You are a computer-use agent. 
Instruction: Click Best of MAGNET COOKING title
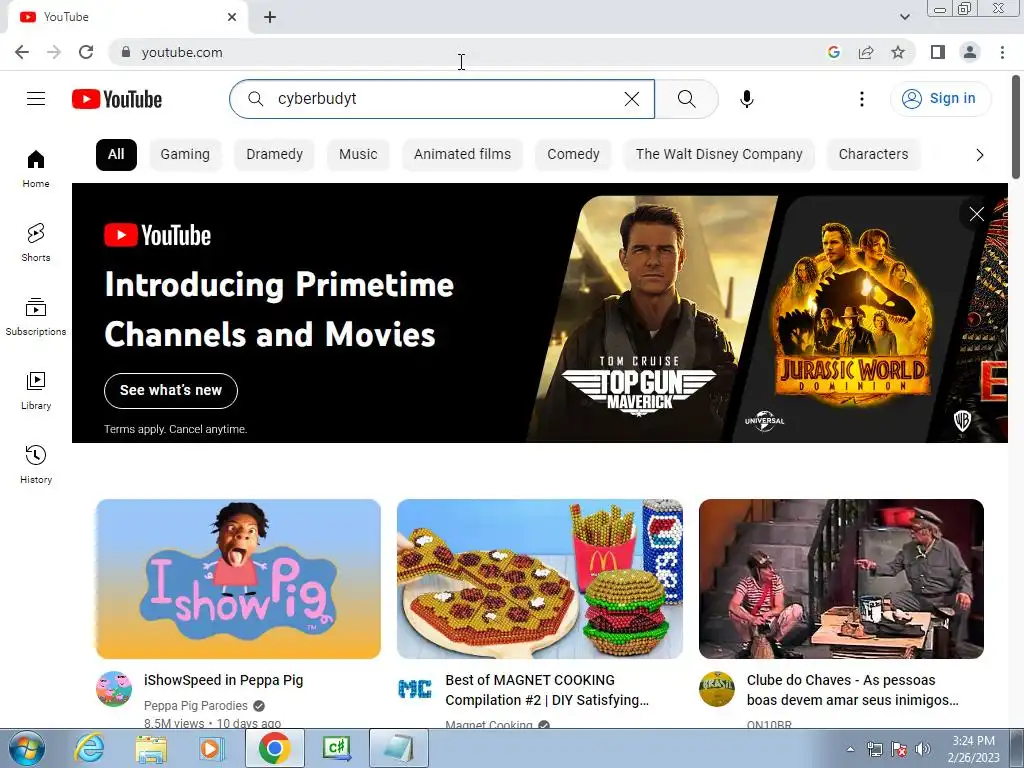[547, 690]
